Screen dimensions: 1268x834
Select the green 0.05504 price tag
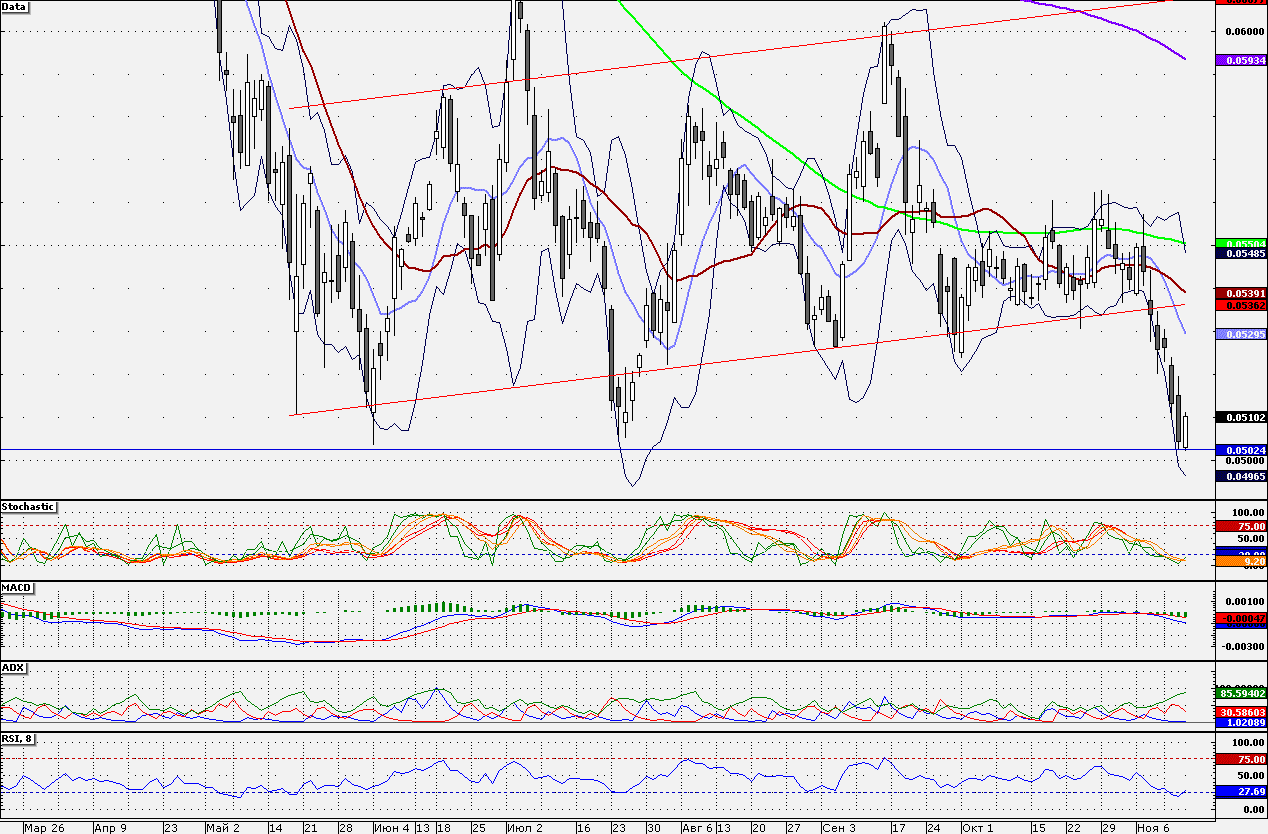coord(1241,243)
